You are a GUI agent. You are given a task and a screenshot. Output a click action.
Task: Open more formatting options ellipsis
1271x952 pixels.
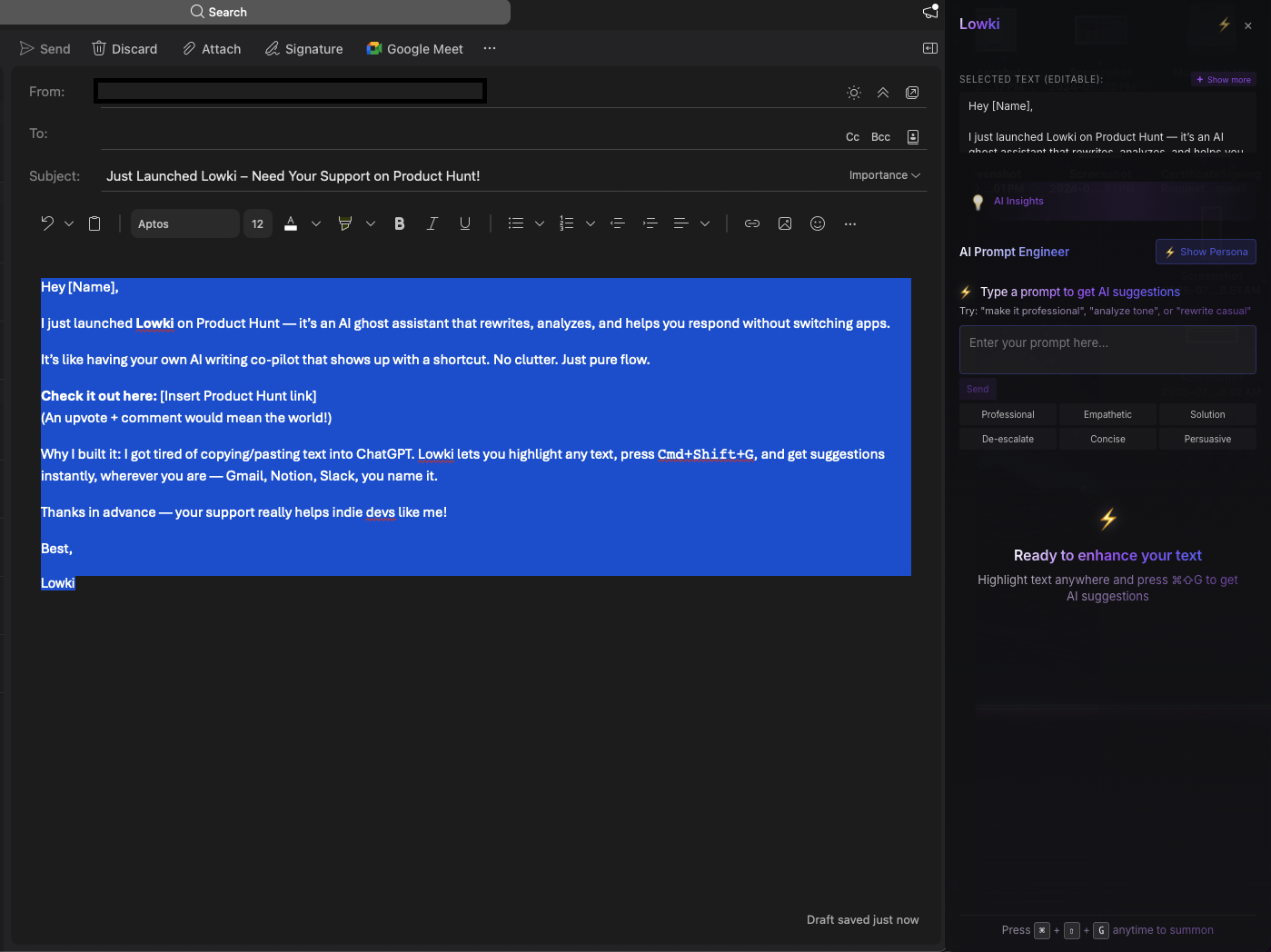tap(850, 223)
